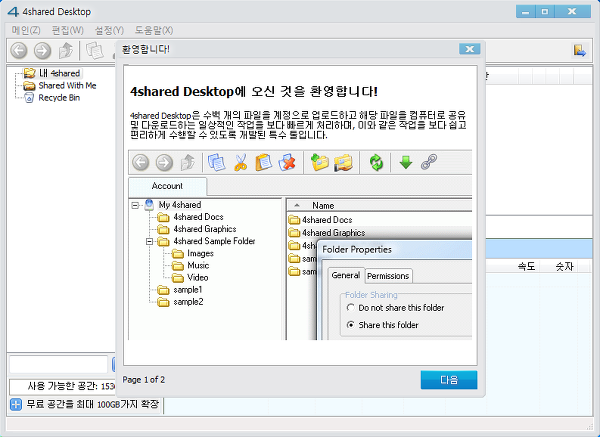Click the Cut scissors icon in preview
600x437 pixels.
pyautogui.click(x=240, y=162)
